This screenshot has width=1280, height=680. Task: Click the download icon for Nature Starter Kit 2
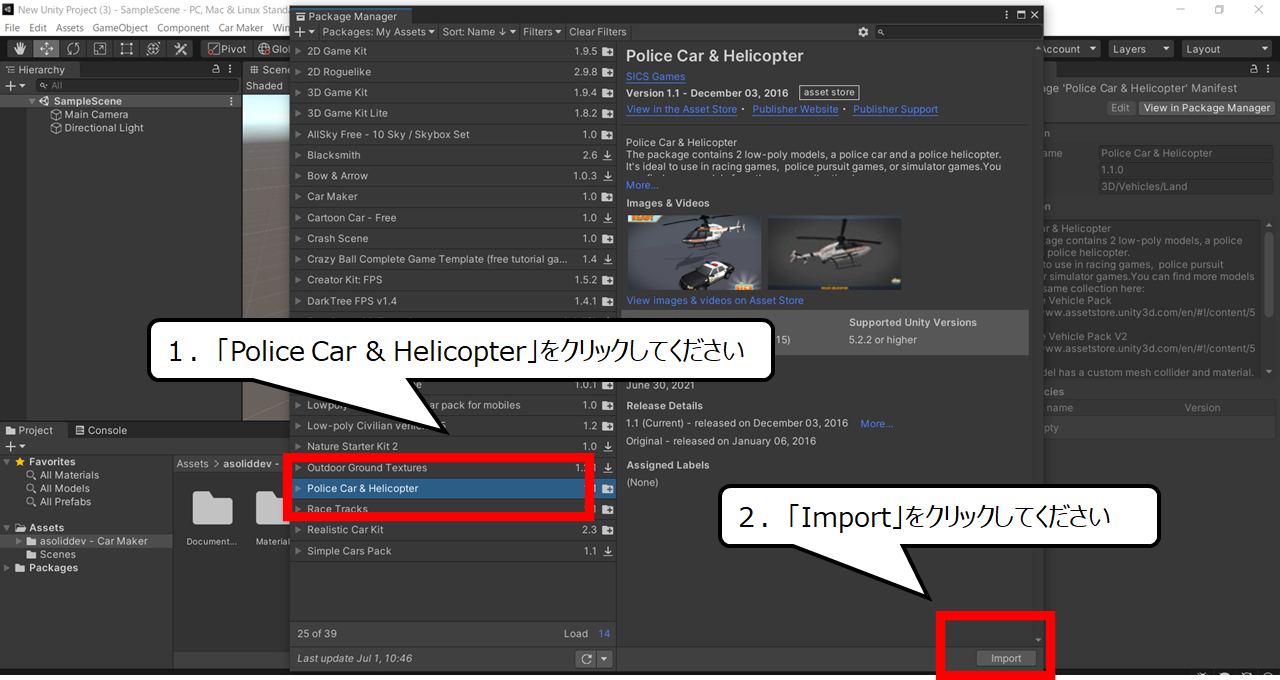click(x=607, y=447)
